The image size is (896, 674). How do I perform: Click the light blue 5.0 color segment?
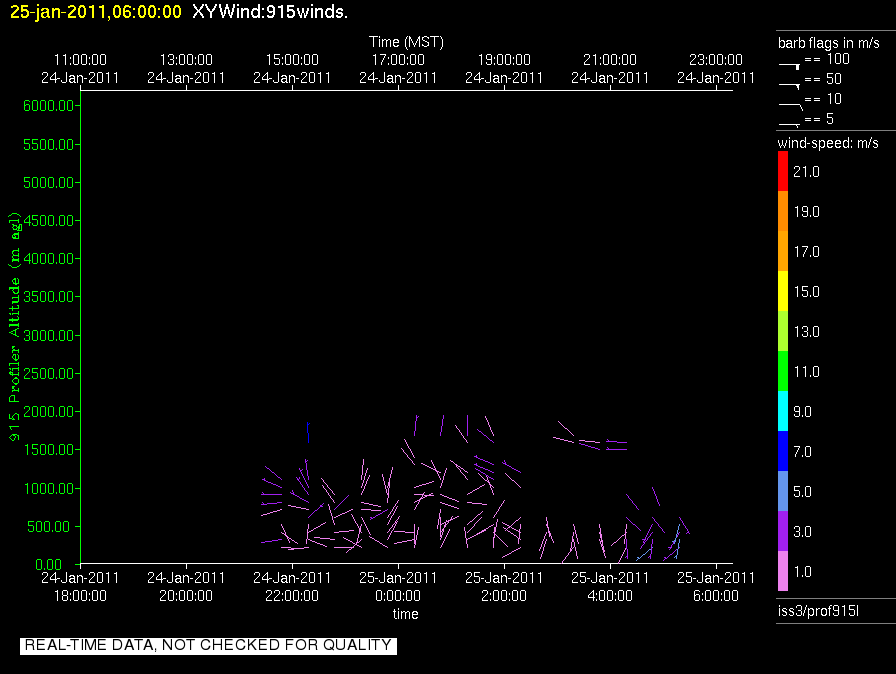click(x=783, y=491)
